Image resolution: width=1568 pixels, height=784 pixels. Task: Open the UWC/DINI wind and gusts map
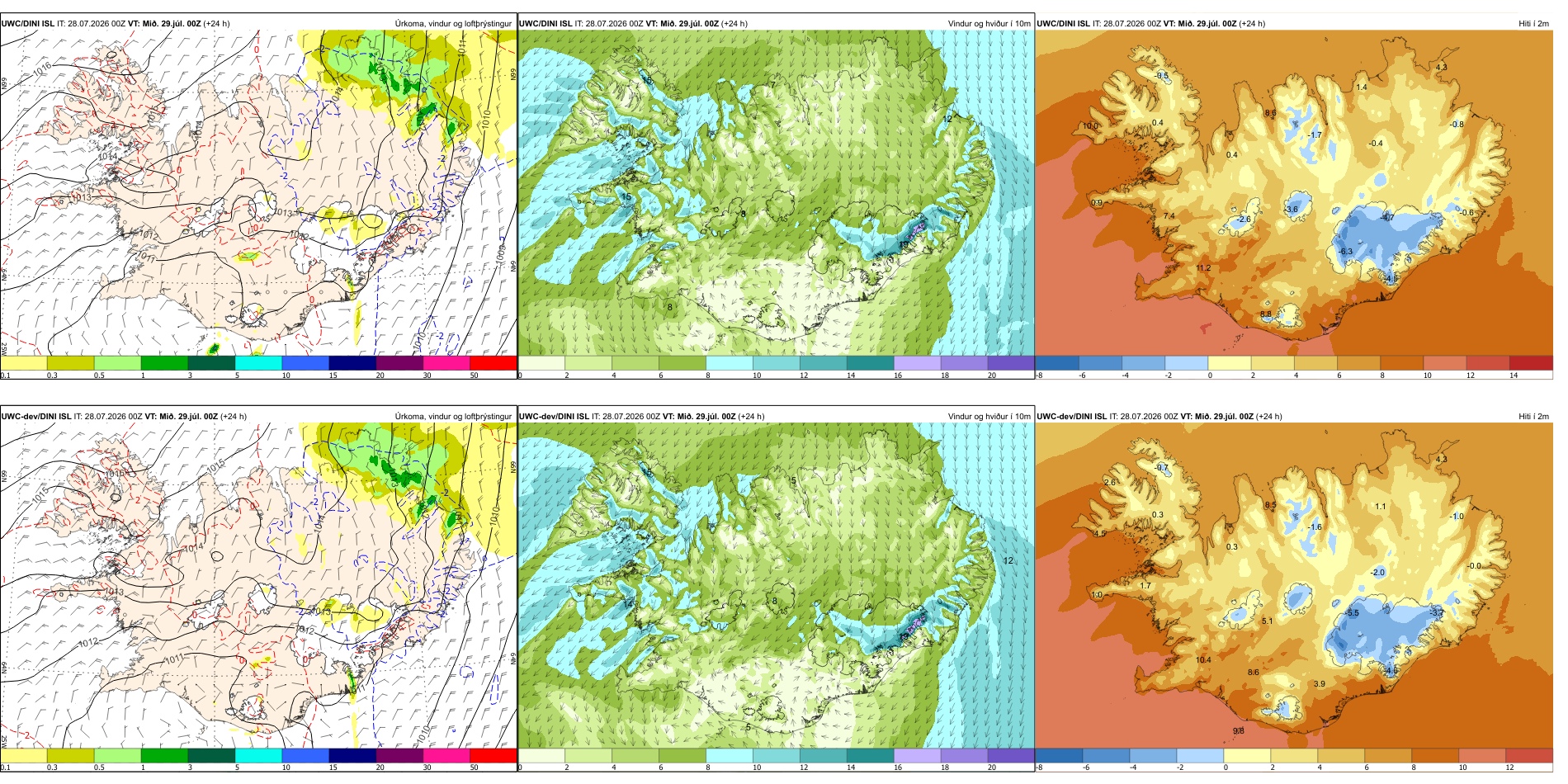(776, 193)
